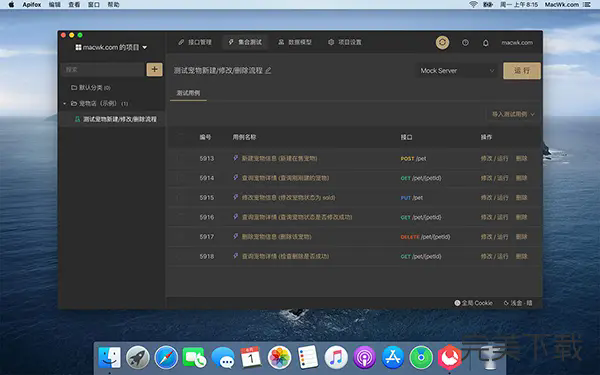This screenshot has width=600, height=375.
Task: Click the 编号 column header
Action: (x=205, y=137)
